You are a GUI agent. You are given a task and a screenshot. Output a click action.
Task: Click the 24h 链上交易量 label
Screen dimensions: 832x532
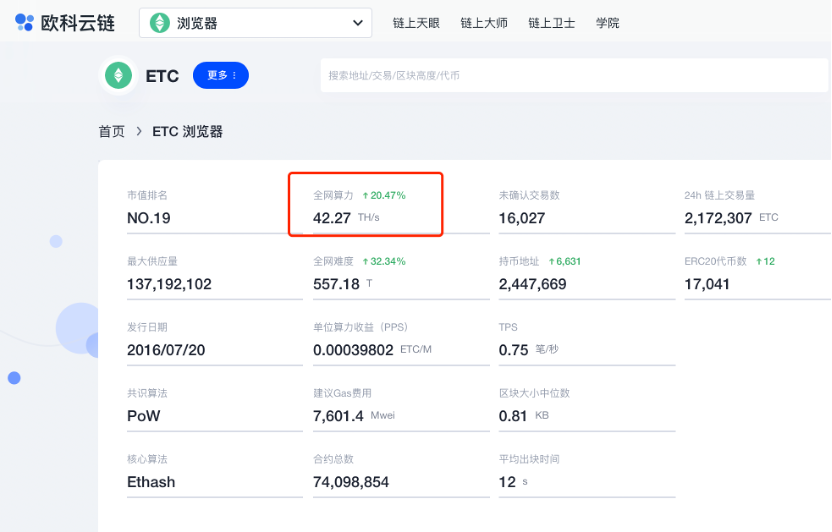click(x=720, y=195)
